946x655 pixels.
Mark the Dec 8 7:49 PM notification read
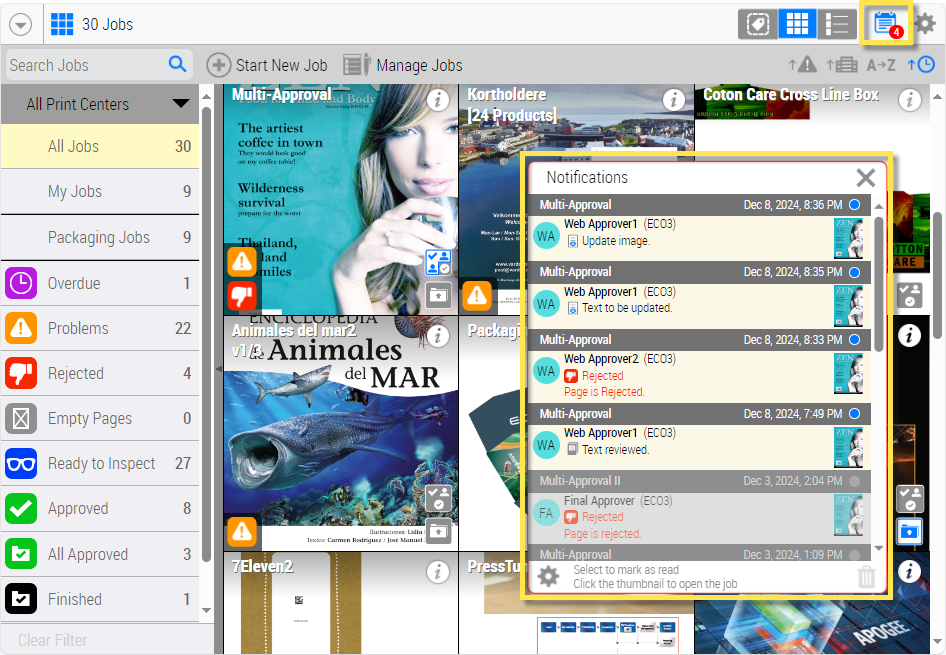[854, 414]
